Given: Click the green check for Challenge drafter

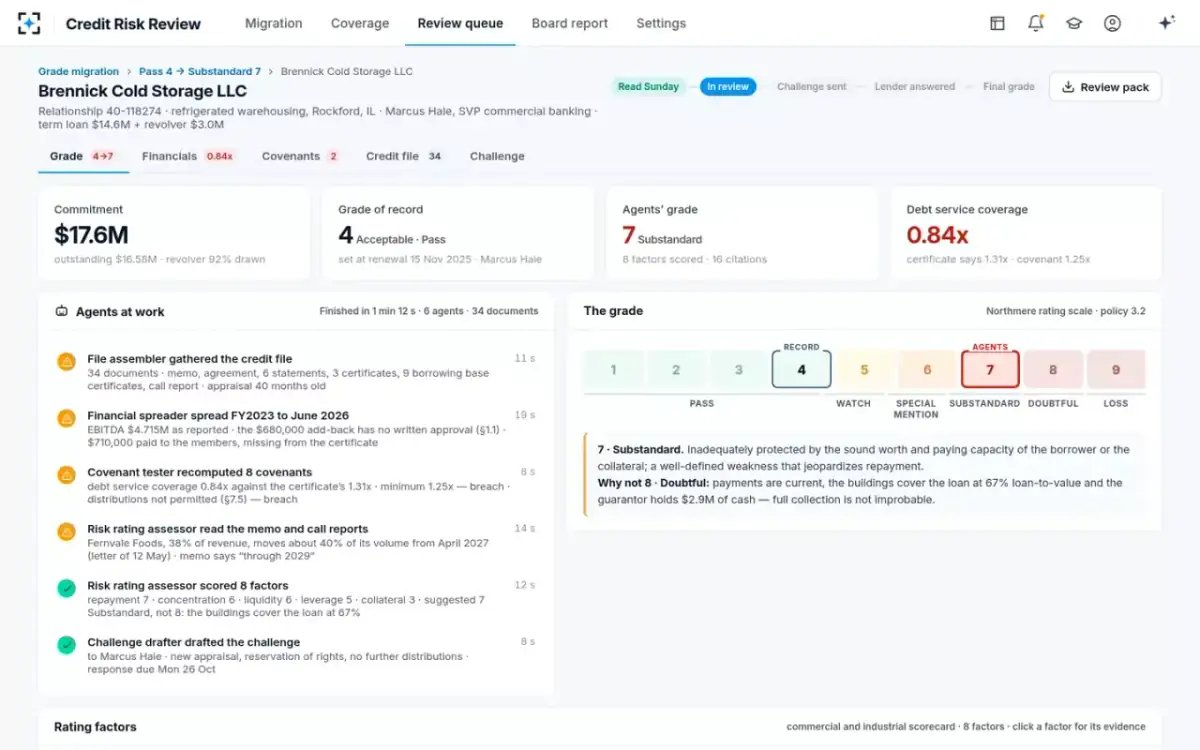Looking at the screenshot, I should coord(66,645).
